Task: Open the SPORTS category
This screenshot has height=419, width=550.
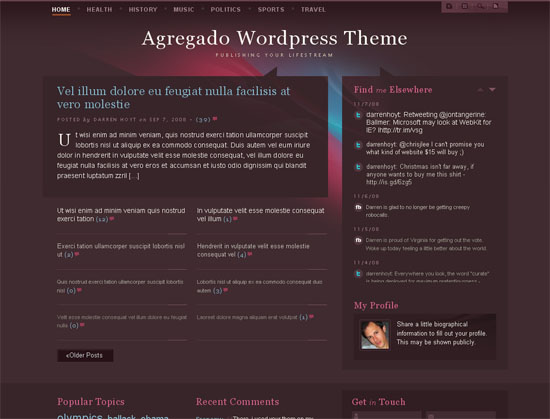Action: (x=271, y=9)
